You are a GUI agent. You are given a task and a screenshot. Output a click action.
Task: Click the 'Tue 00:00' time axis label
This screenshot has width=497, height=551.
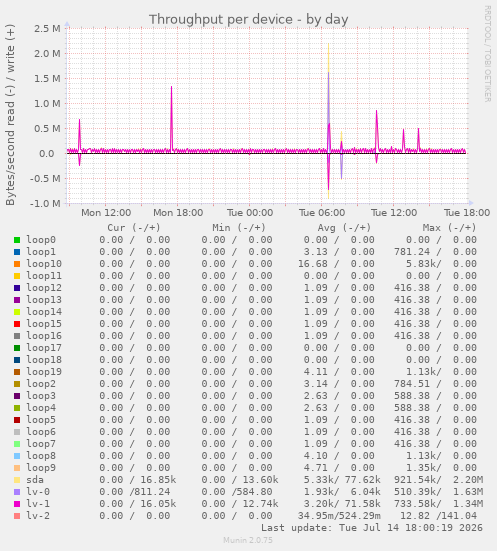pyautogui.click(x=250, y=213)
